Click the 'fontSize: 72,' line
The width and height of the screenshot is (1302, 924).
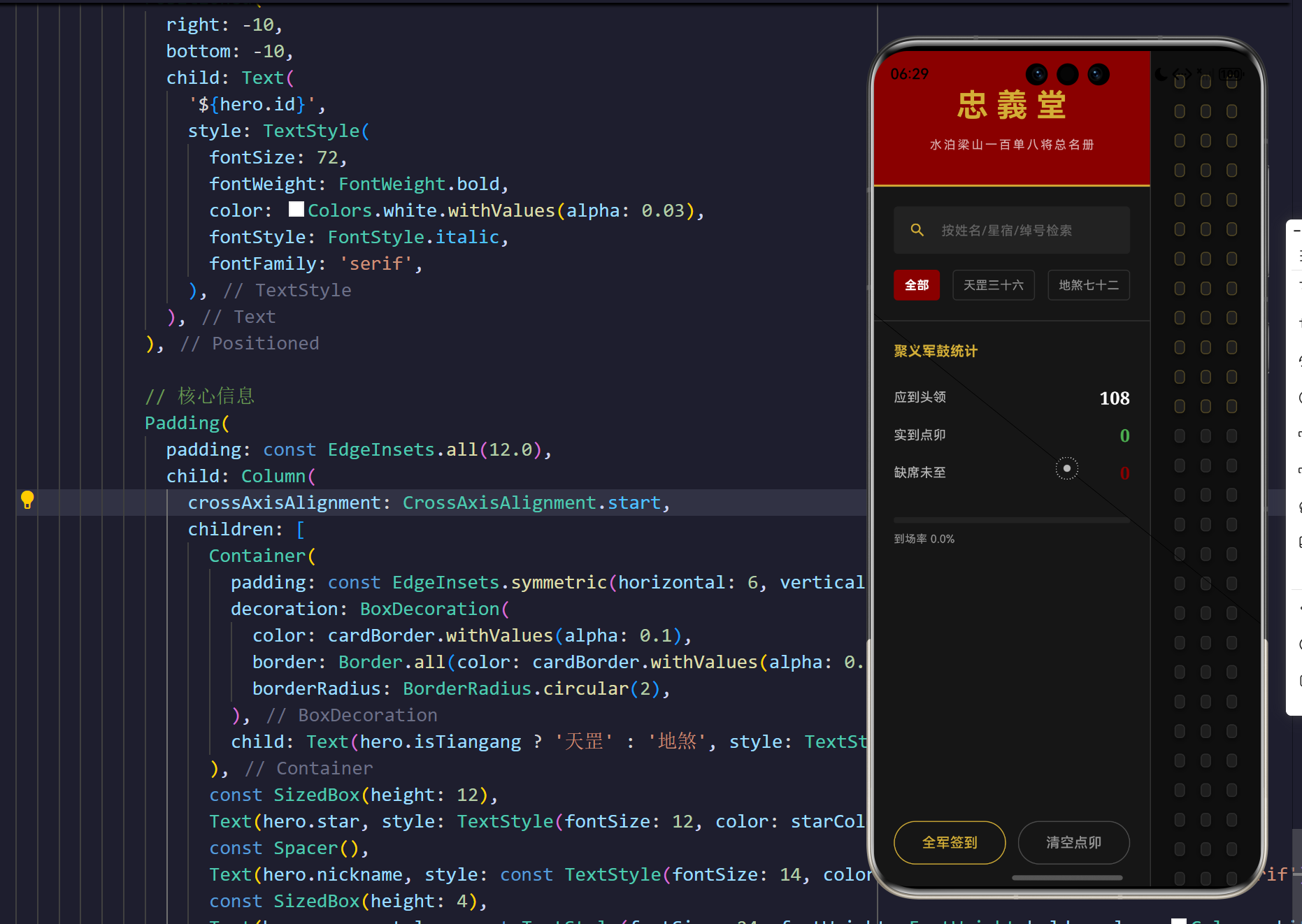278,158
